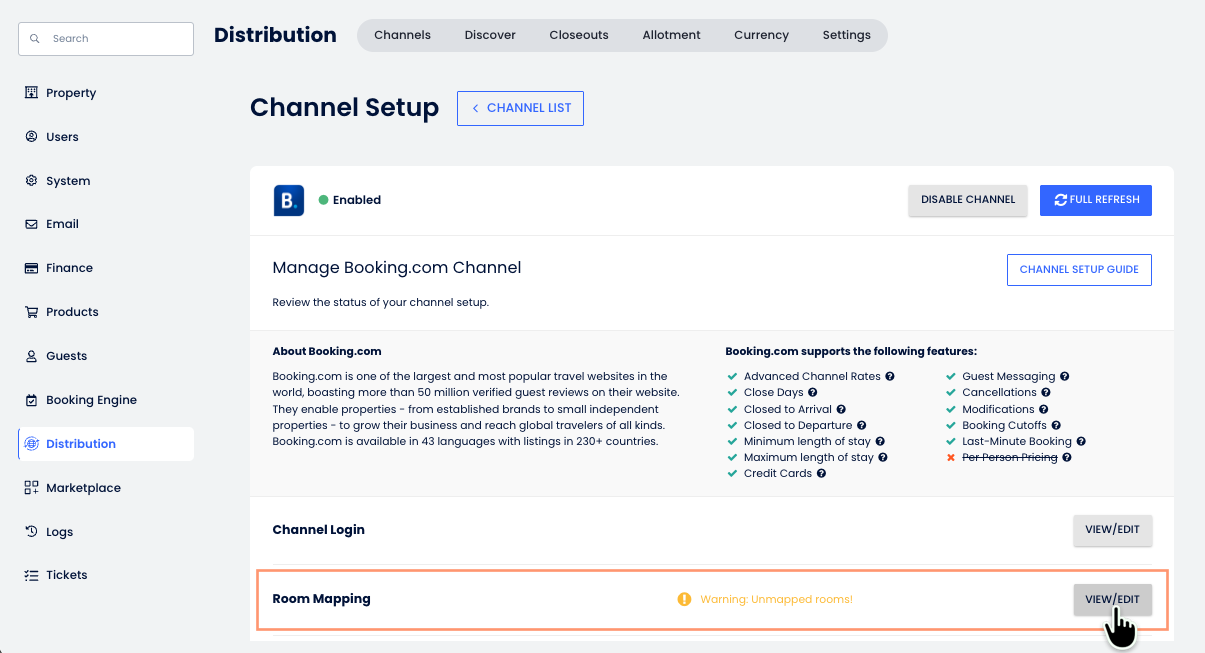Click View/Edit for Room Mapping
Viewport: 1205px width, 653px height.
click(x=1112, y=600)
